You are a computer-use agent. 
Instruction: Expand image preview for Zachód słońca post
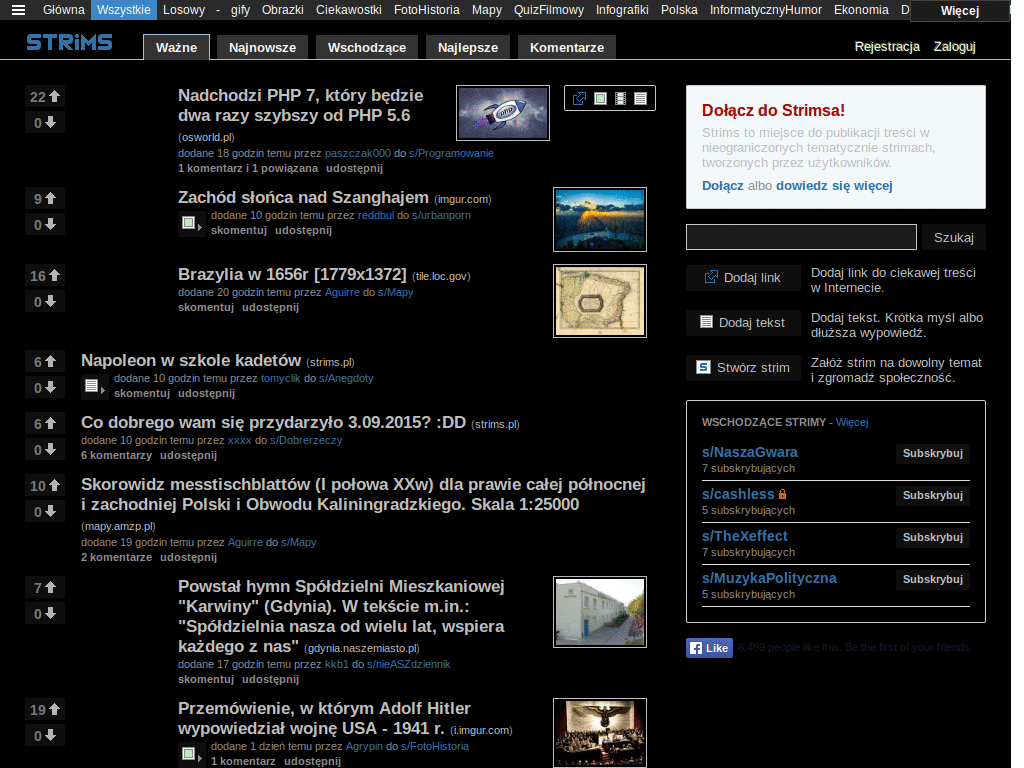(x=190, y=225)
